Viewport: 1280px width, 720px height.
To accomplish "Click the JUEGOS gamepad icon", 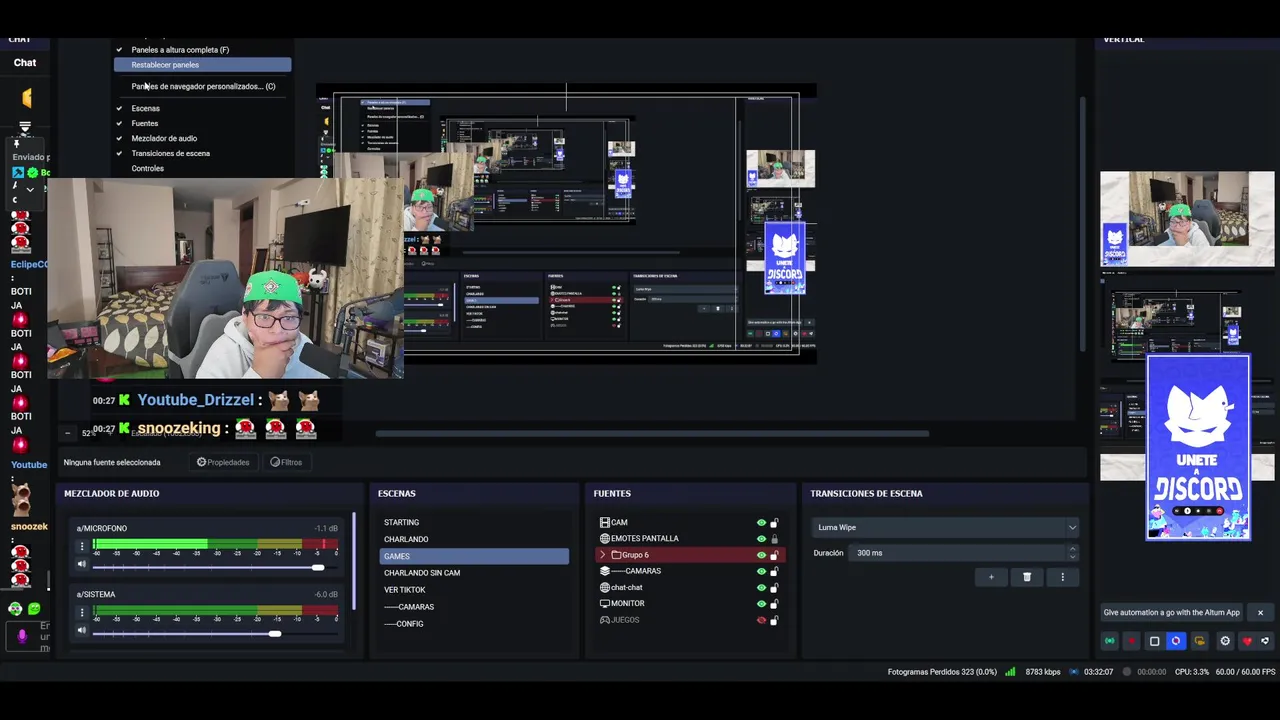I will click(x=605, y=619).
